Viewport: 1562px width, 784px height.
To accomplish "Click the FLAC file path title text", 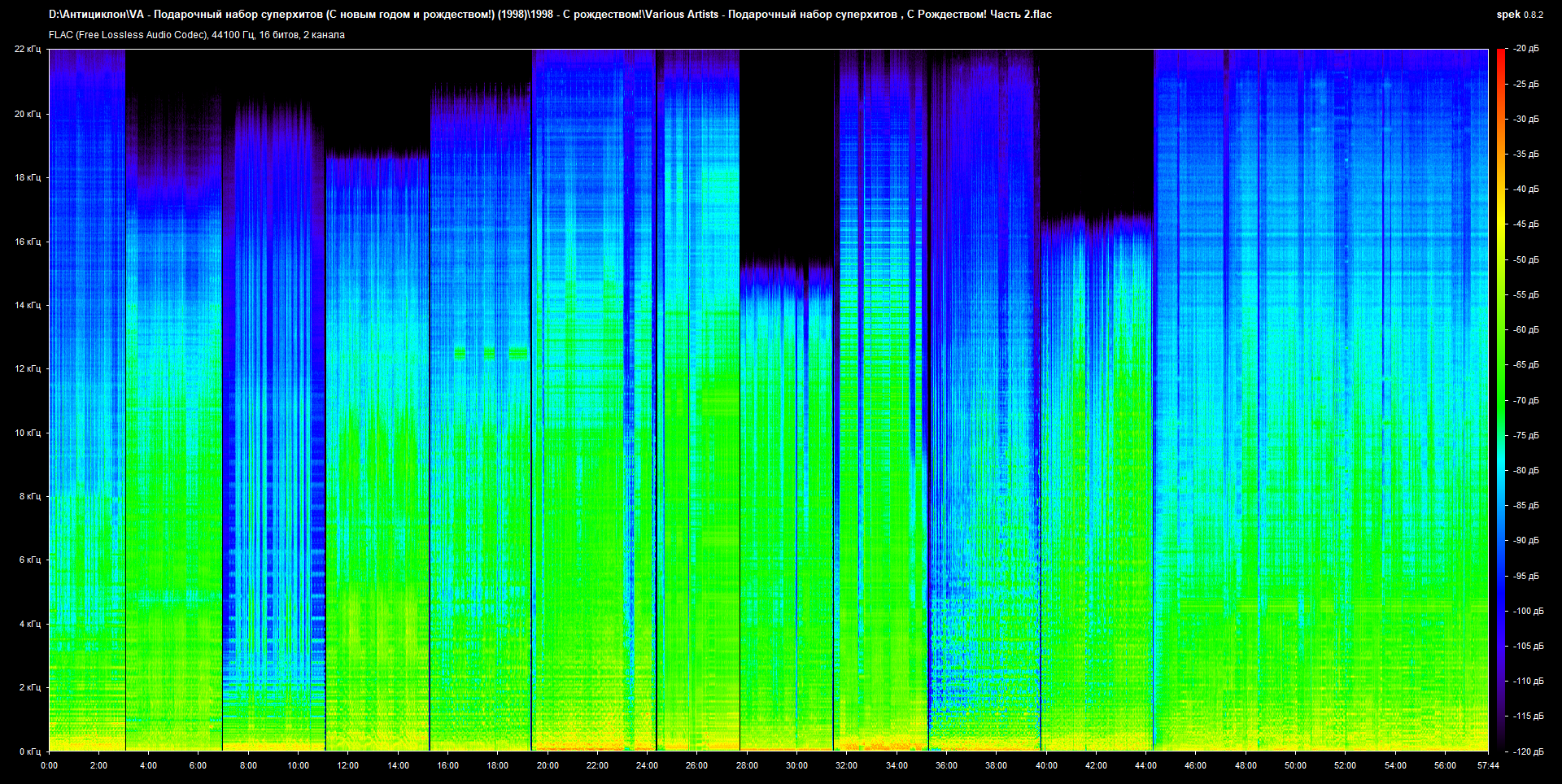I will [x=550, y=15].
